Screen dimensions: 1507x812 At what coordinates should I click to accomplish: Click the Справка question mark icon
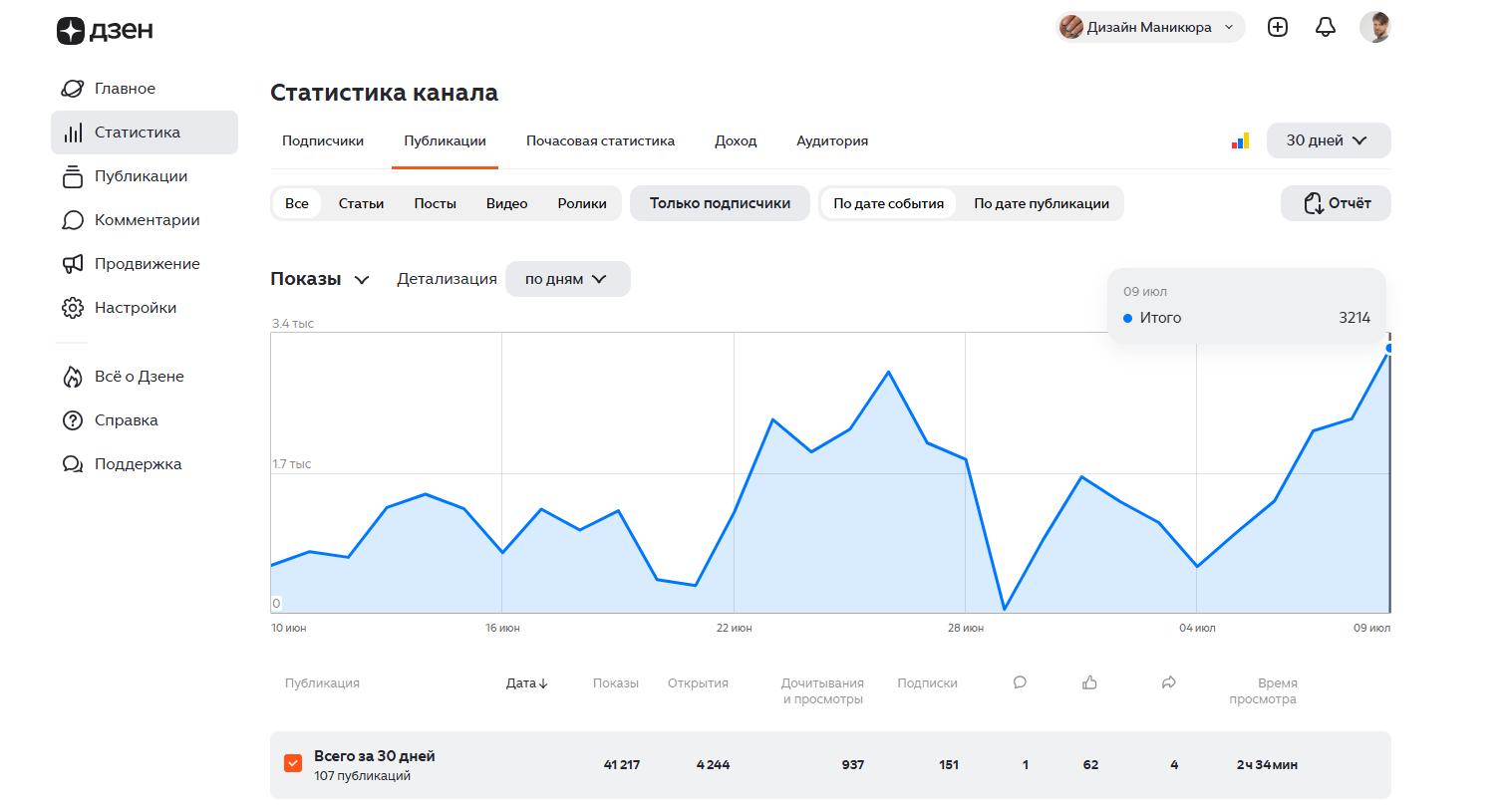click(x=73, y=420)
